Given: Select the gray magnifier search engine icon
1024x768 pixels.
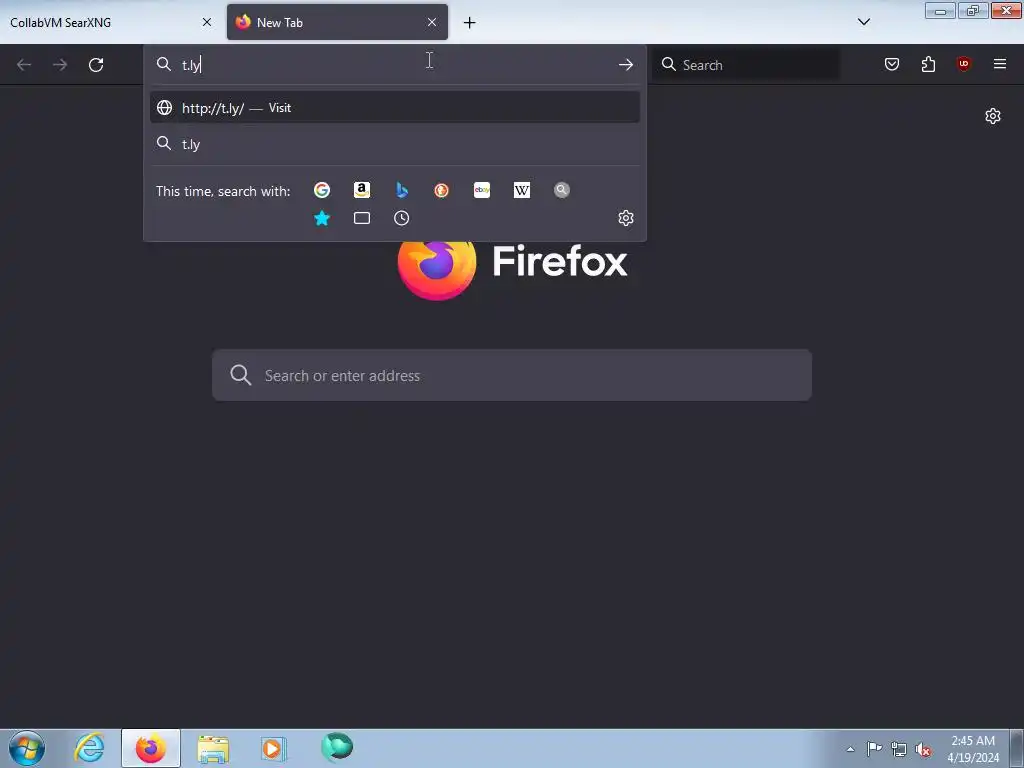Looking at the screenshot, I should tap(562, 190).
